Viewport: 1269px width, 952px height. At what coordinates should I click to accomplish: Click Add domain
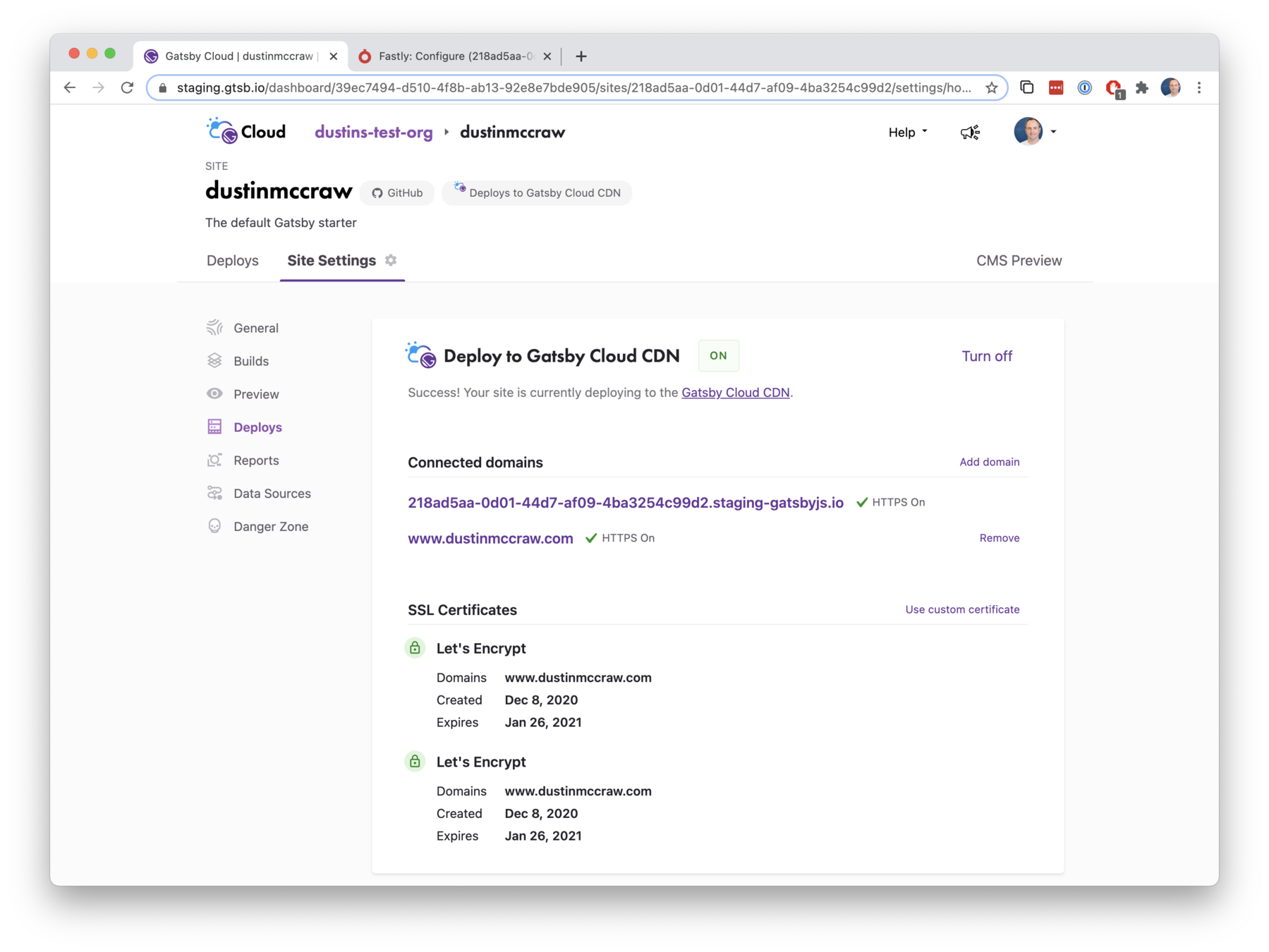click(x=989, y=462)
